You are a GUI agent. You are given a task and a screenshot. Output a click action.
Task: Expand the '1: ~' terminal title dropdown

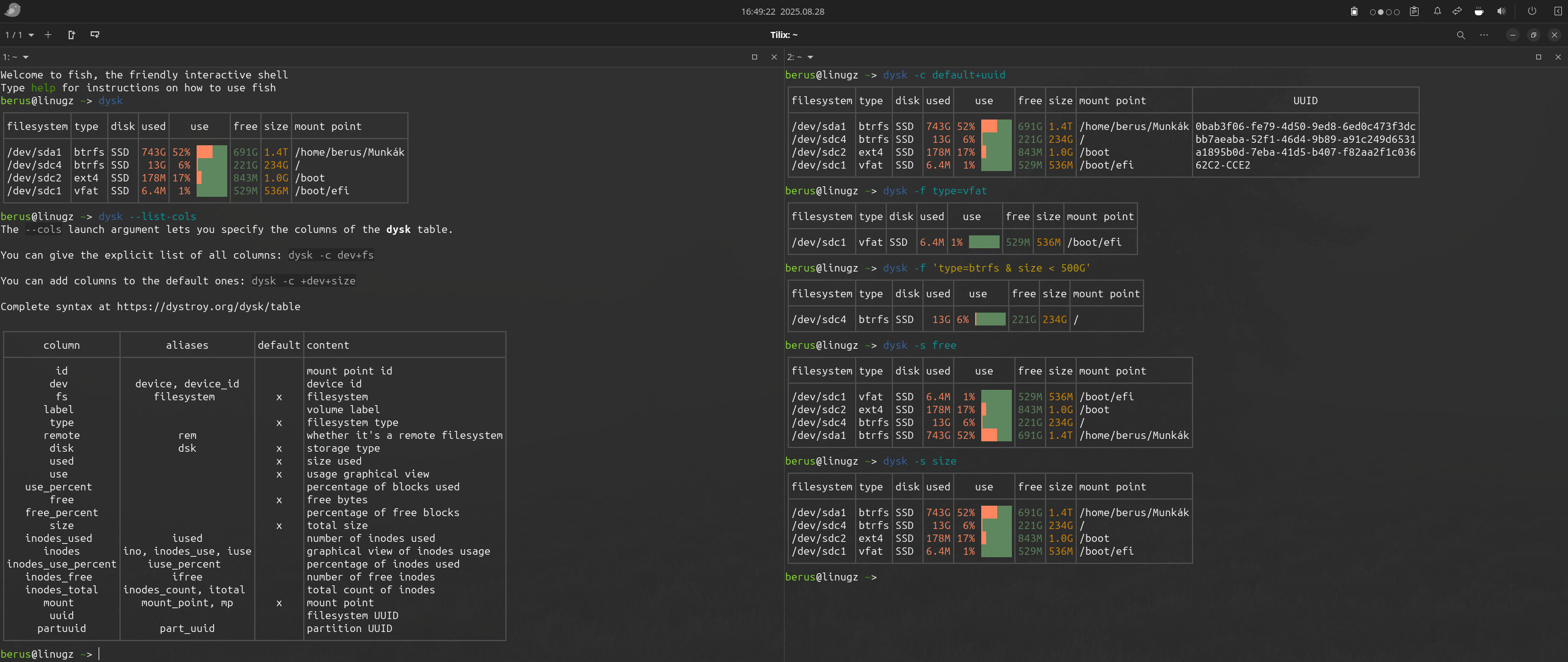pyautogui.click(x=16, y=57)
